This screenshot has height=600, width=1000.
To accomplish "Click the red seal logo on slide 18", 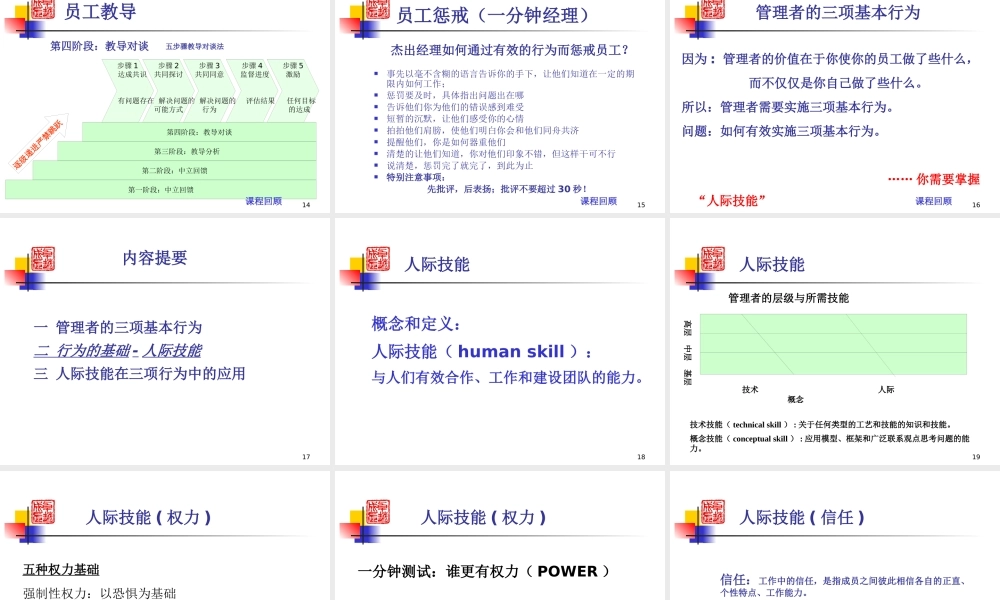I will click(378, 260).
